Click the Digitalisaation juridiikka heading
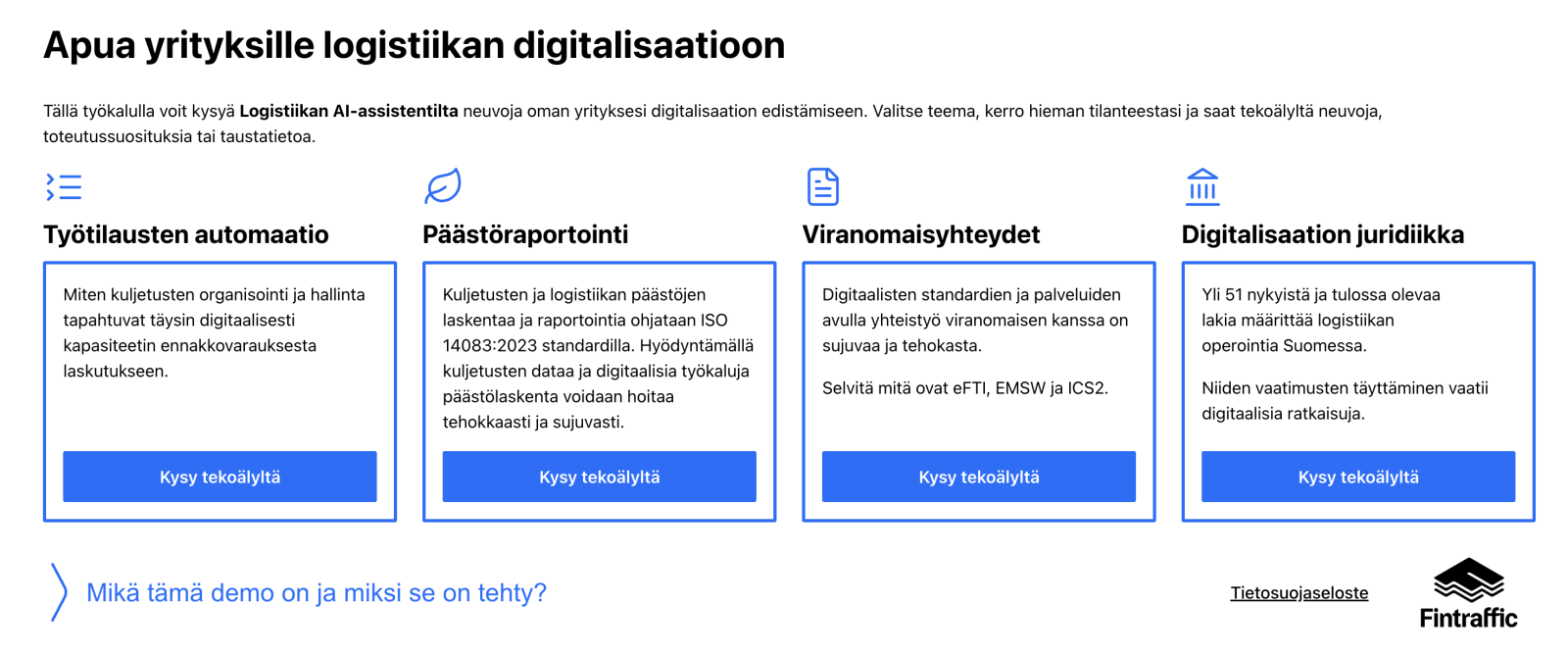 coord(1323,234)
